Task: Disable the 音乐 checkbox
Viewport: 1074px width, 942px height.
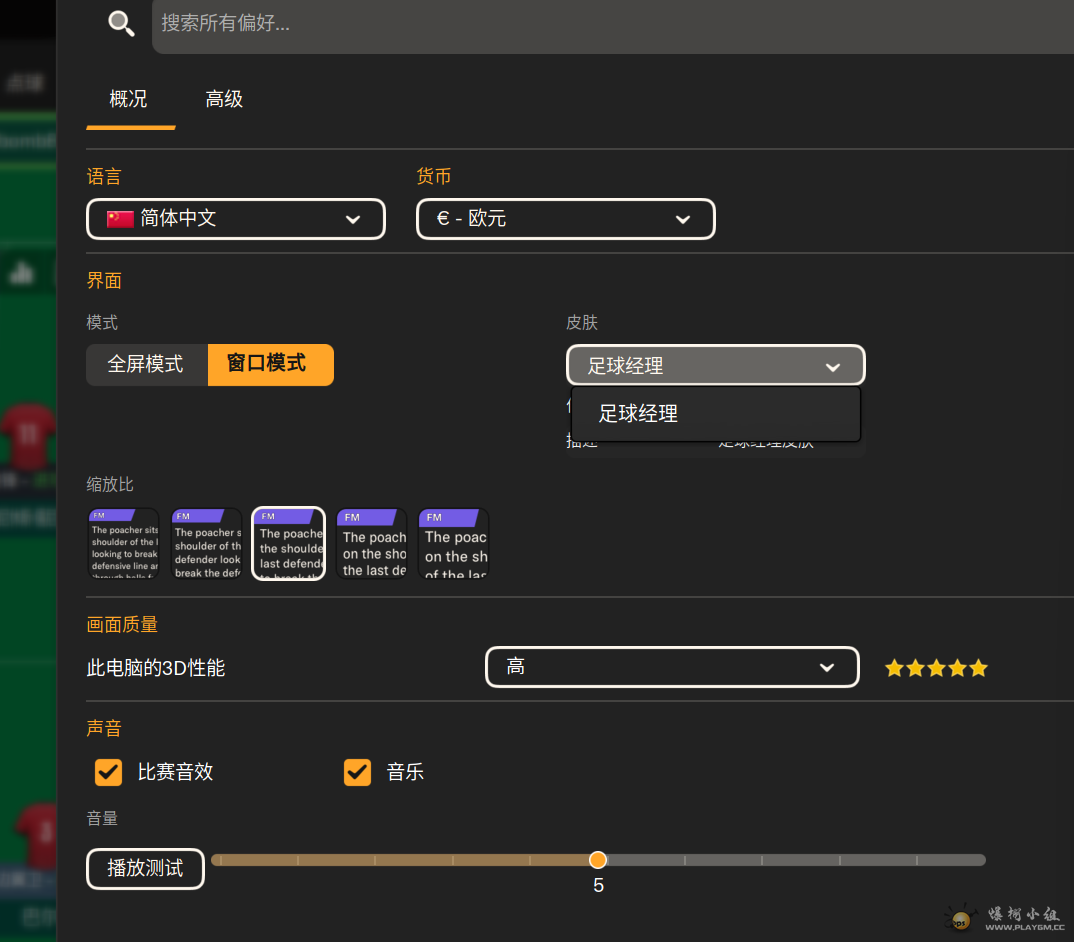Action: [357, 772]
